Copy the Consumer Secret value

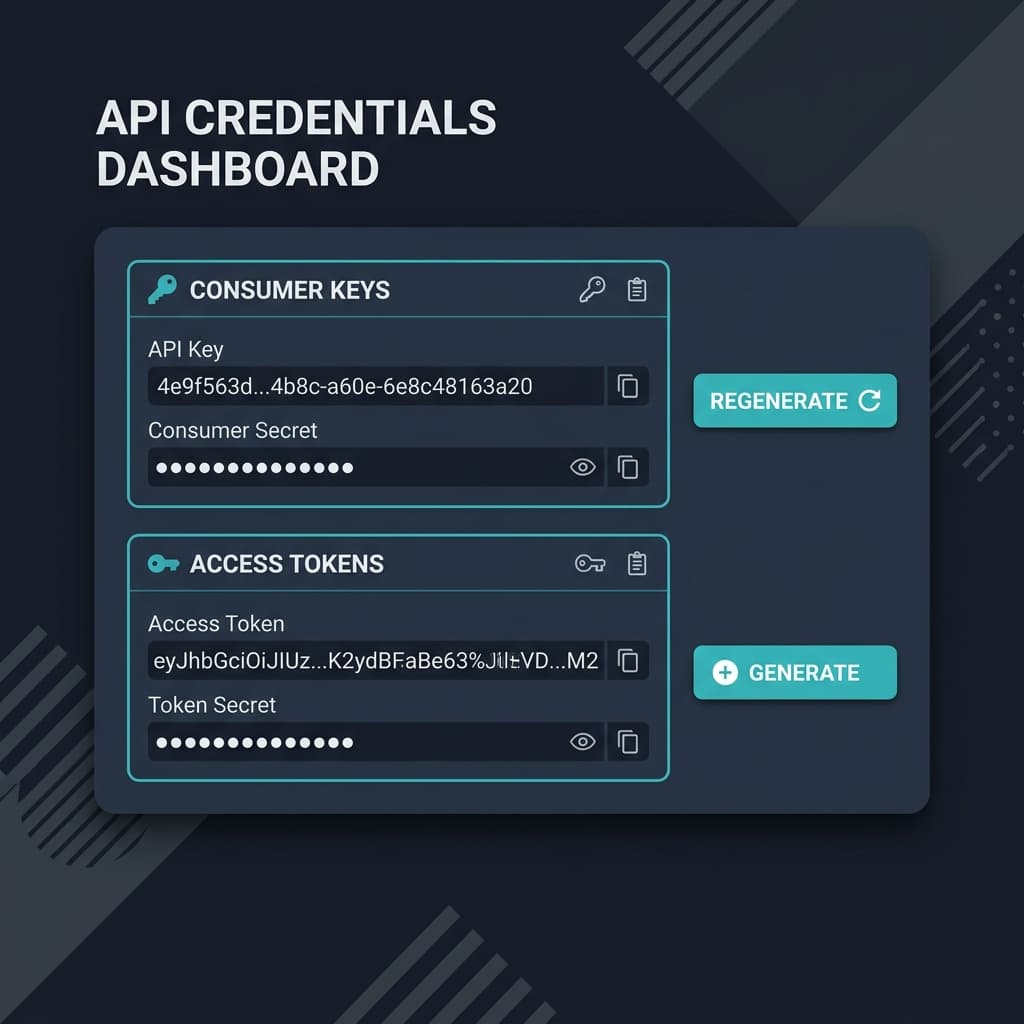coord(628,467)
